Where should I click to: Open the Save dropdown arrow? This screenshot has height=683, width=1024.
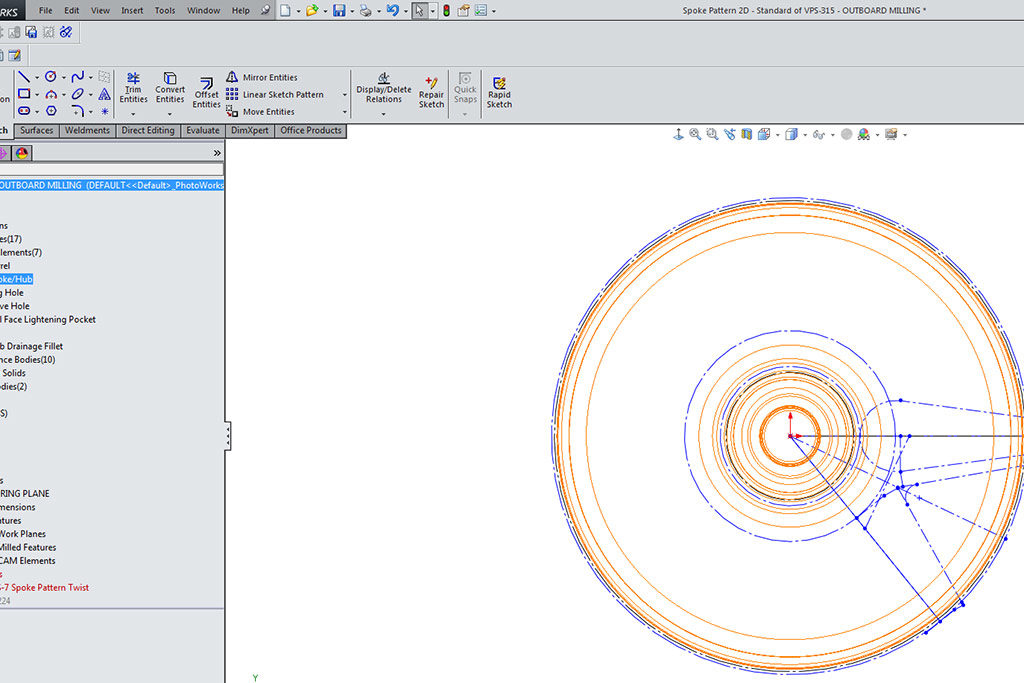[351, 11]
